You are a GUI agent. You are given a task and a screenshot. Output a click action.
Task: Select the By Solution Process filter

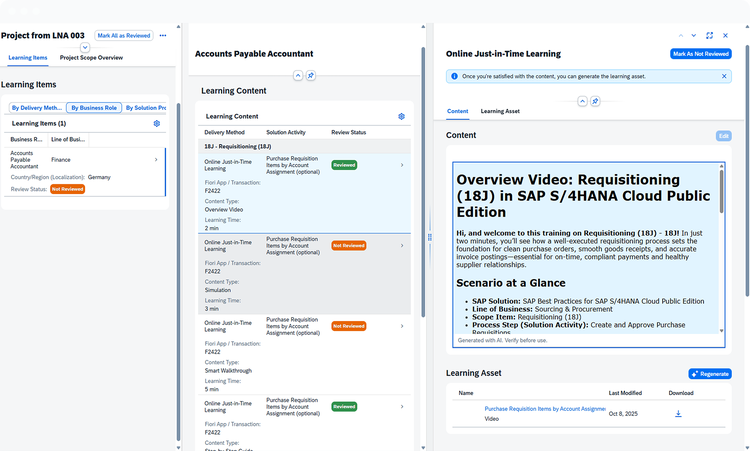pyautogui.click(x=145, y=108)
